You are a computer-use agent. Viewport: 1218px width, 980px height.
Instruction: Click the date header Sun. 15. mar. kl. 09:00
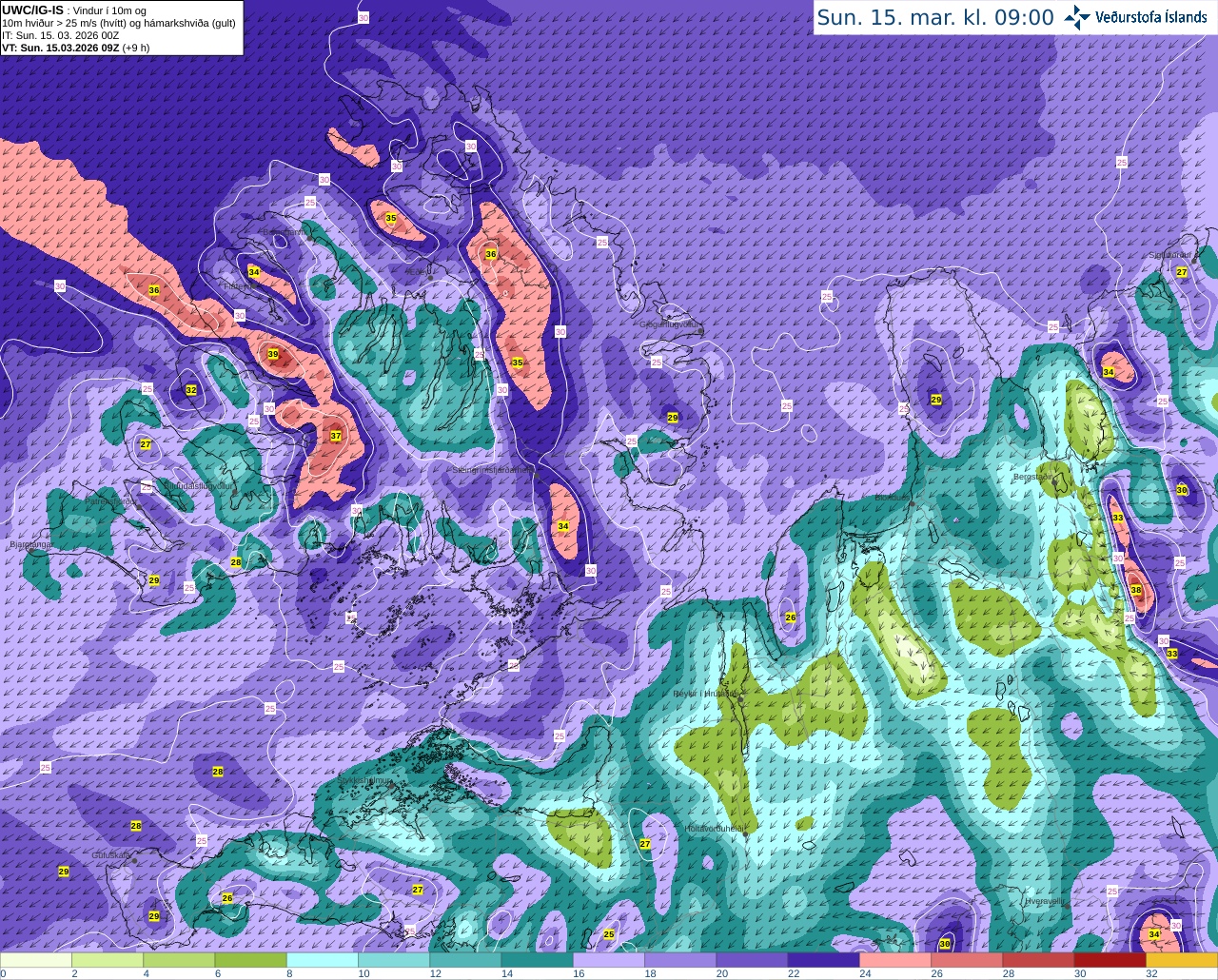point(935,17)
